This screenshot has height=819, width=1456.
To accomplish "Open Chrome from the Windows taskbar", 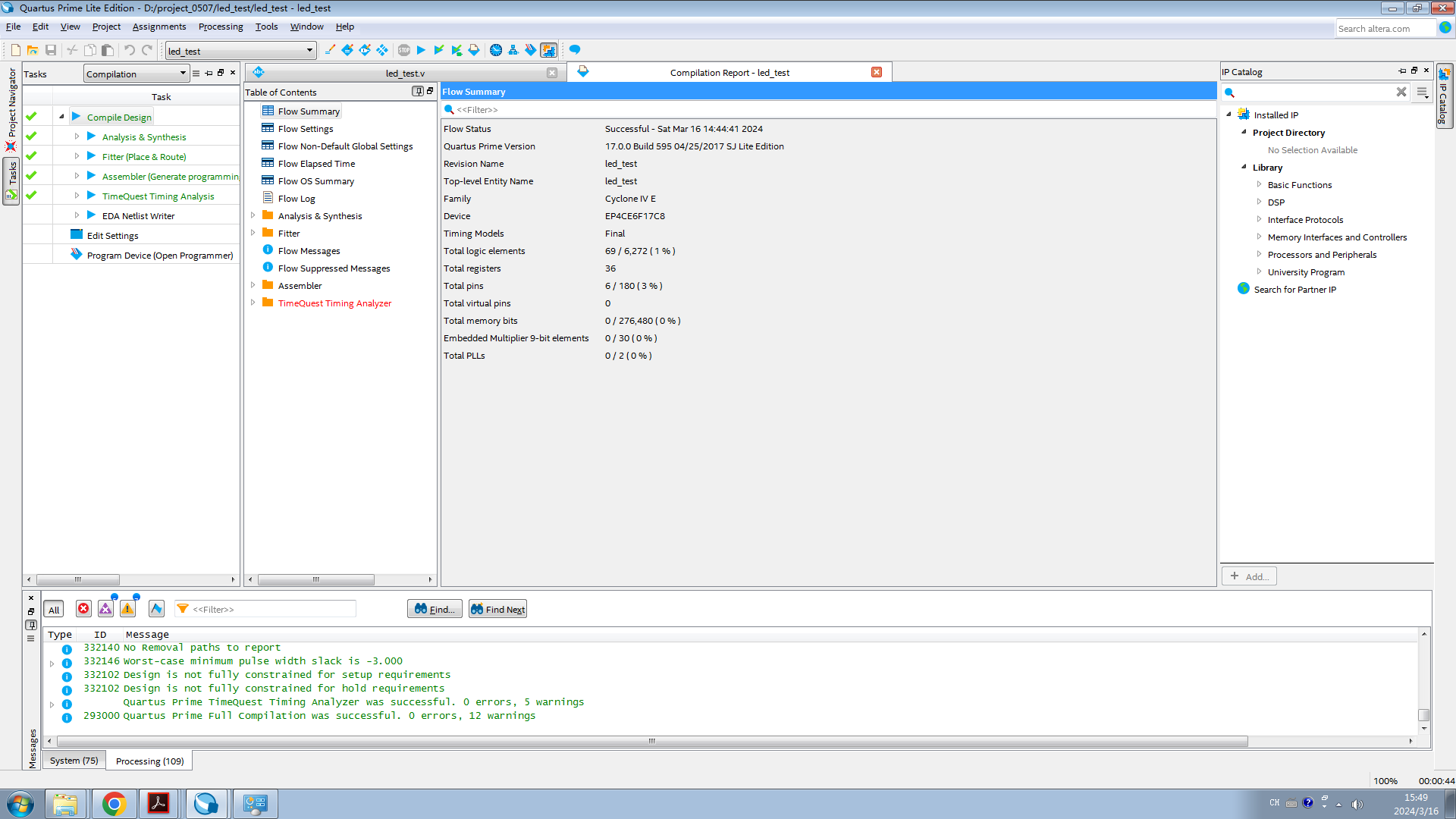I will coord(114,803).
